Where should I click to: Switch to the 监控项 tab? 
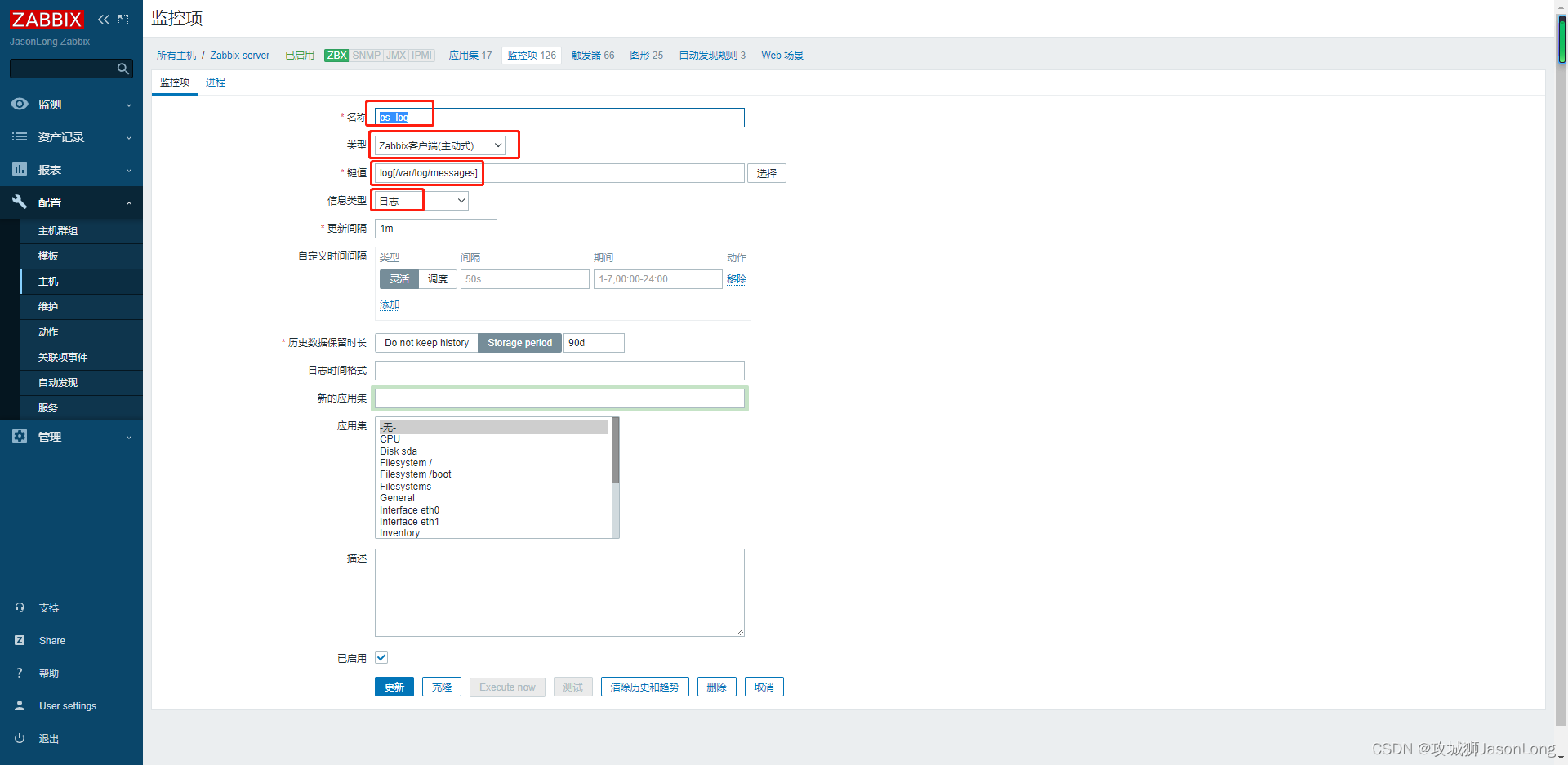175,82
